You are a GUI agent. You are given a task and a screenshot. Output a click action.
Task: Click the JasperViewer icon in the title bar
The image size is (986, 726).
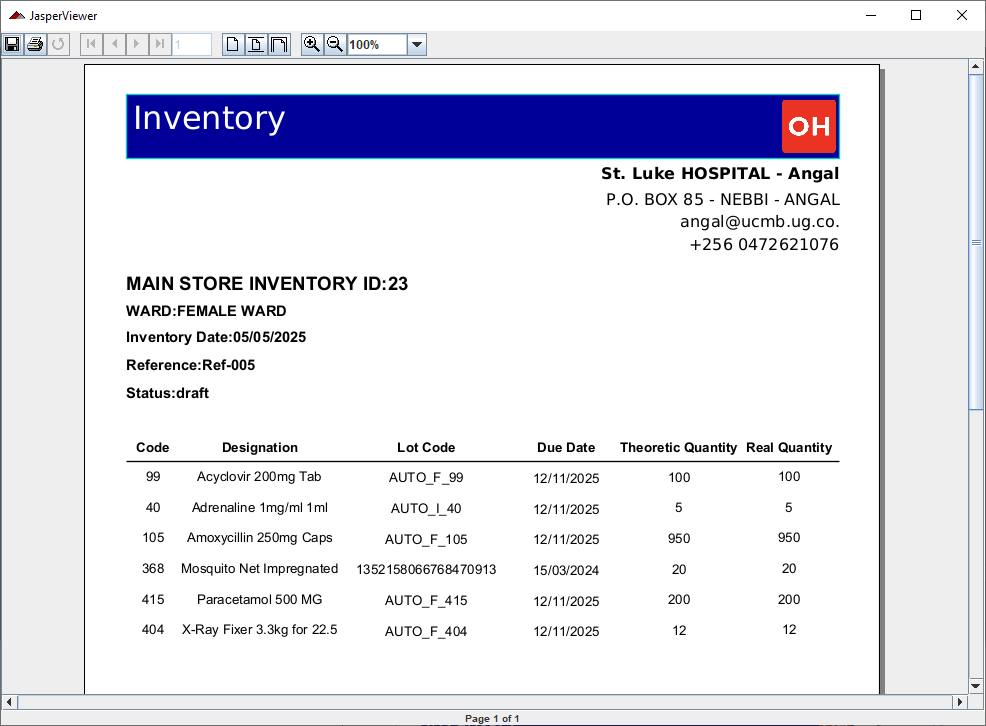tap(16, 15)
